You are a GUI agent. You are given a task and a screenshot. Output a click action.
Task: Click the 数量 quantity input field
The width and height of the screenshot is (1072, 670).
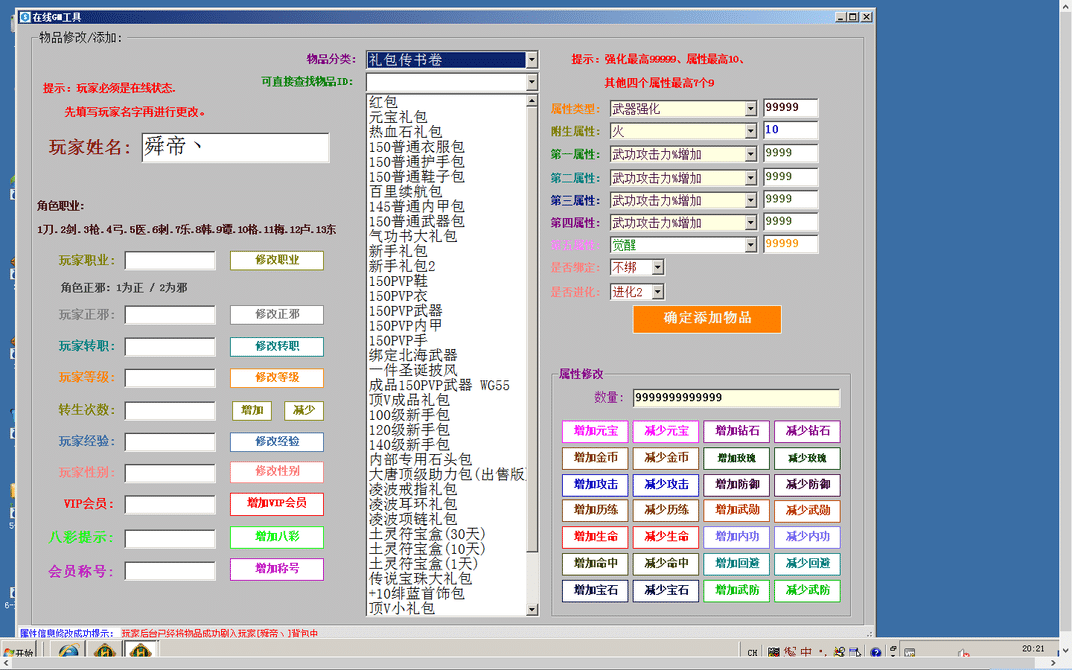point(735,398)
